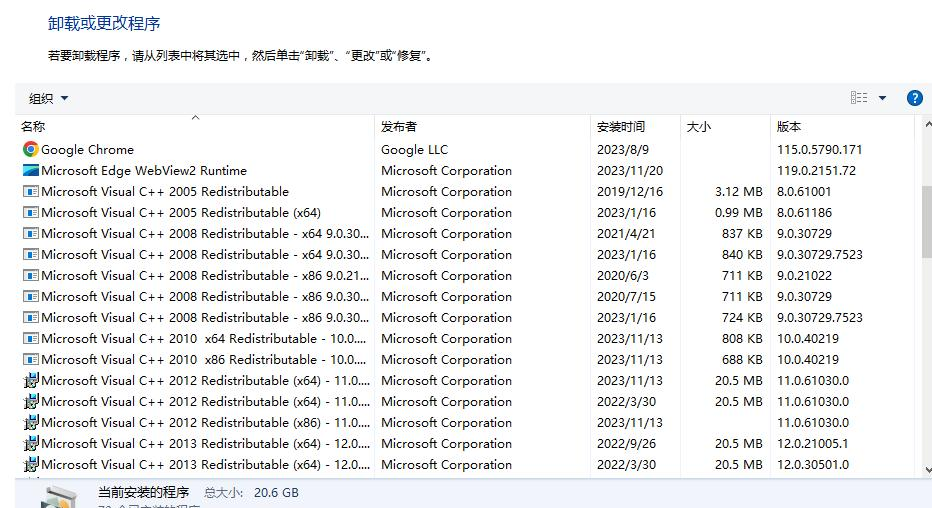The width and height of the screenshot is (932, 508).
Task: Select Visual C++ 2010 x86 Redistributable name
Action: click(x=203, y=359)
